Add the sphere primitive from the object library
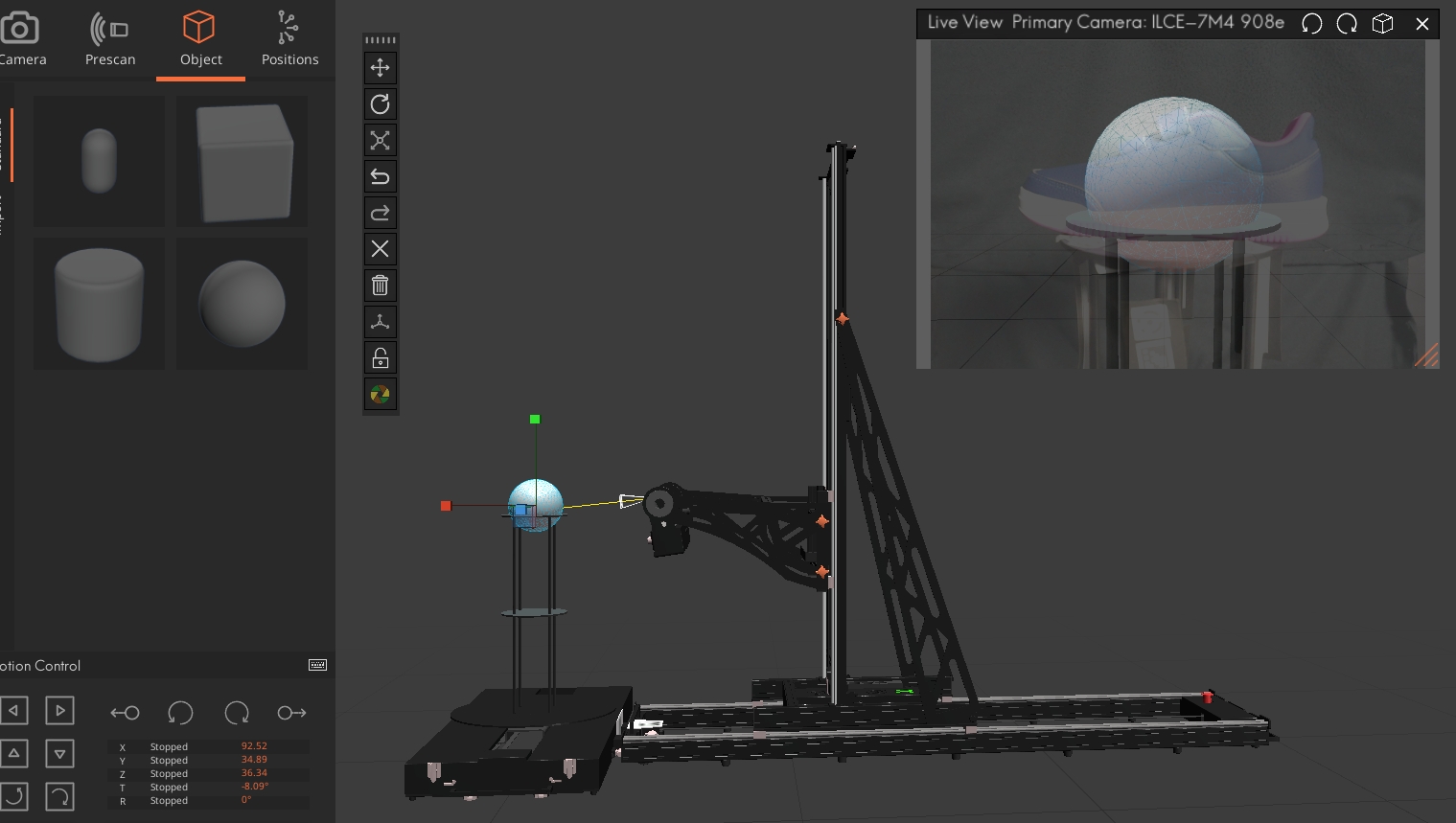 (242, 304)
